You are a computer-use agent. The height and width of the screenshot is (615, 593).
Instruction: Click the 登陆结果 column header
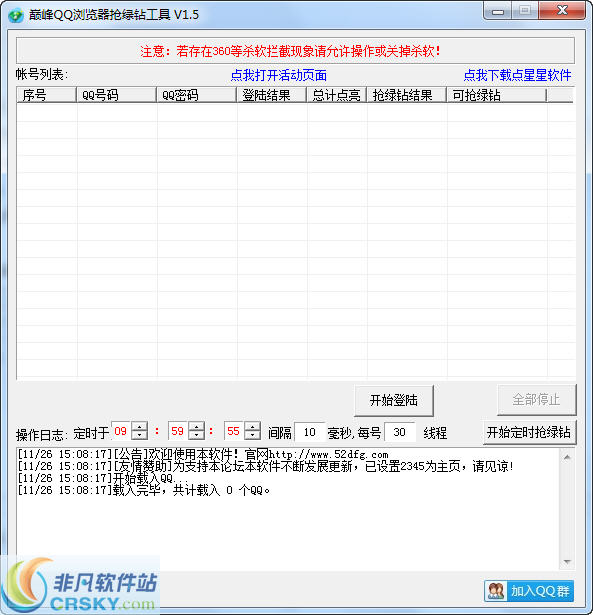point(271,95)
